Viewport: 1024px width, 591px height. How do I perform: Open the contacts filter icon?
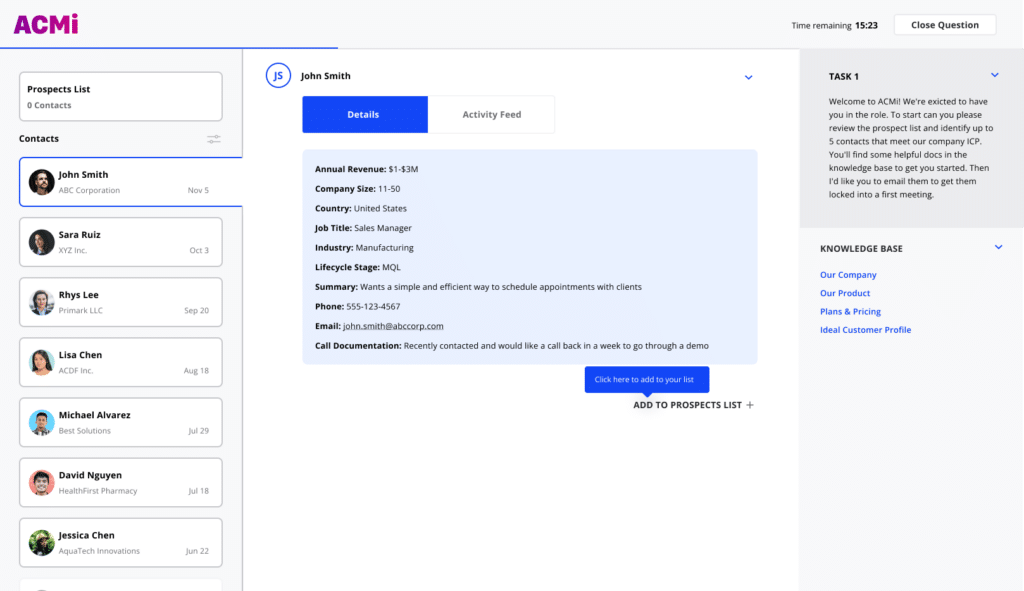point(214,139)
